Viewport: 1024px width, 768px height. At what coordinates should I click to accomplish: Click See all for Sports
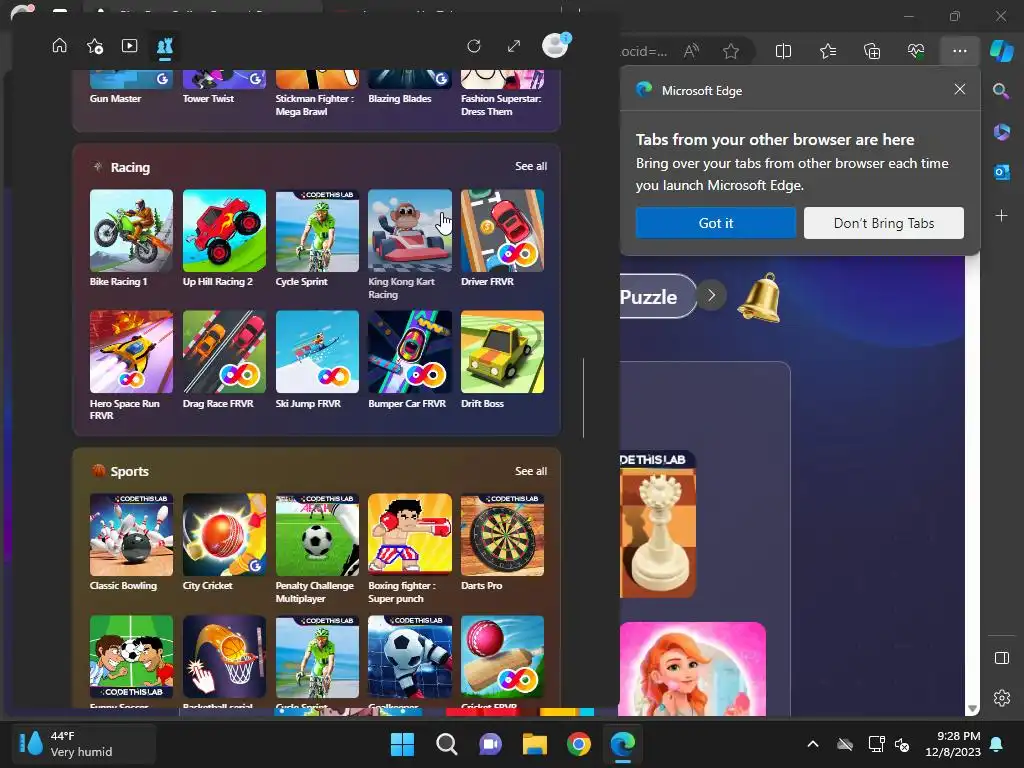[530, 471]
